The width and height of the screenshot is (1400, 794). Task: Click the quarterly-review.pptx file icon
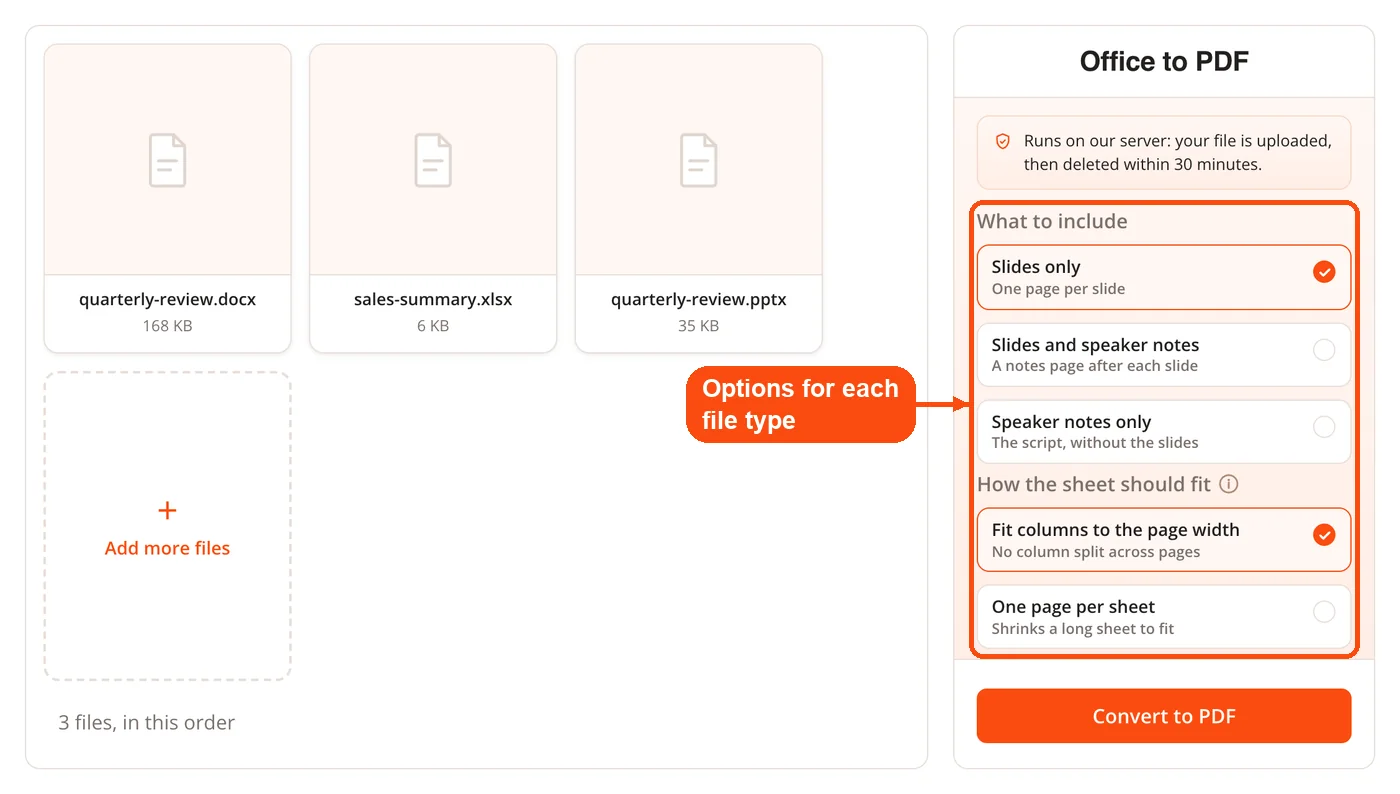(699, 160)
